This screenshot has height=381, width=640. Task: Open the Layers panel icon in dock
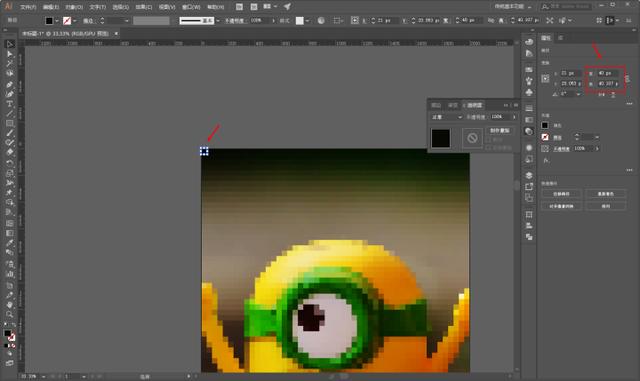529,175
